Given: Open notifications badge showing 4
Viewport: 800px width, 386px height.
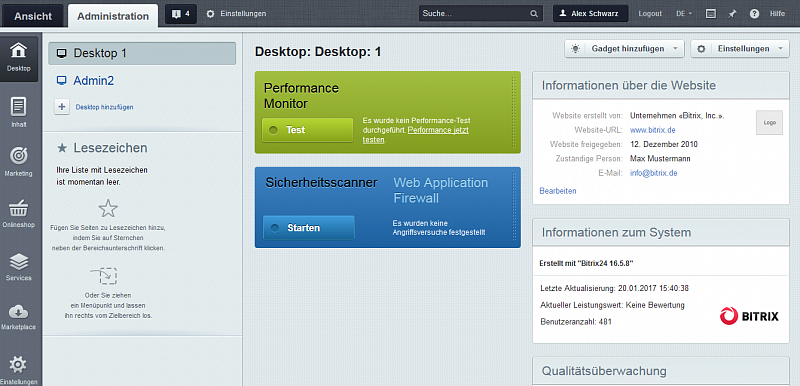Looking at the screenshot, I should 181,14.
